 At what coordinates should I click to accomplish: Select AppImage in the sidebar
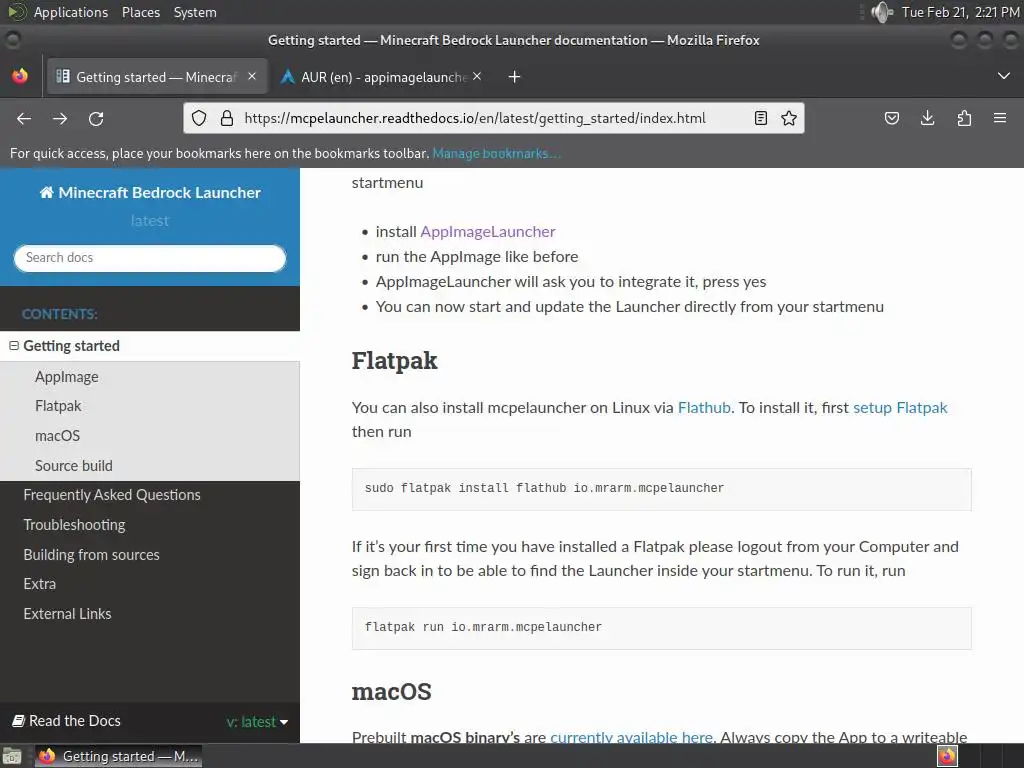(67, 377)
